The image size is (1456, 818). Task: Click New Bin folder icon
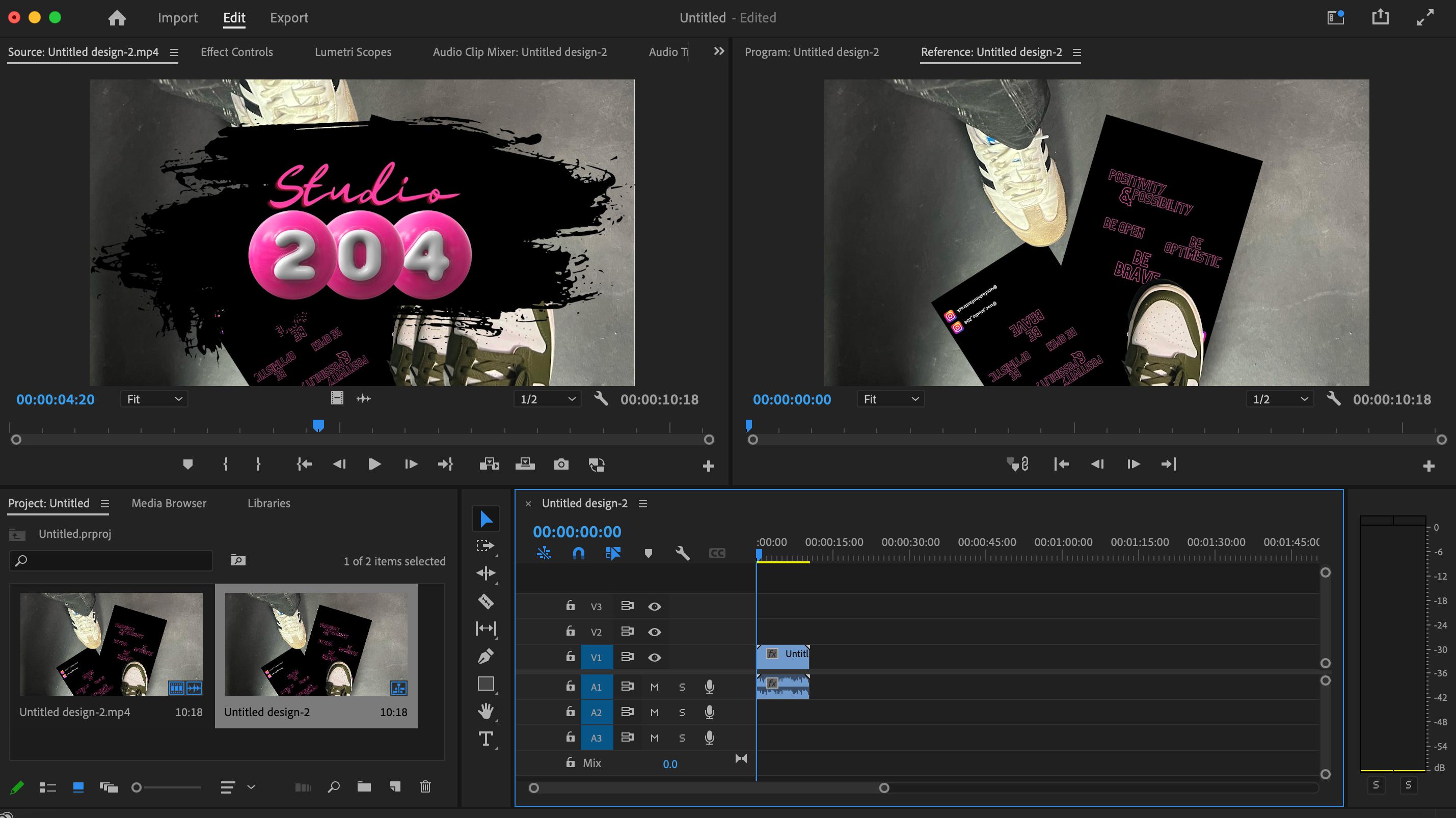[x=364, y=786]
